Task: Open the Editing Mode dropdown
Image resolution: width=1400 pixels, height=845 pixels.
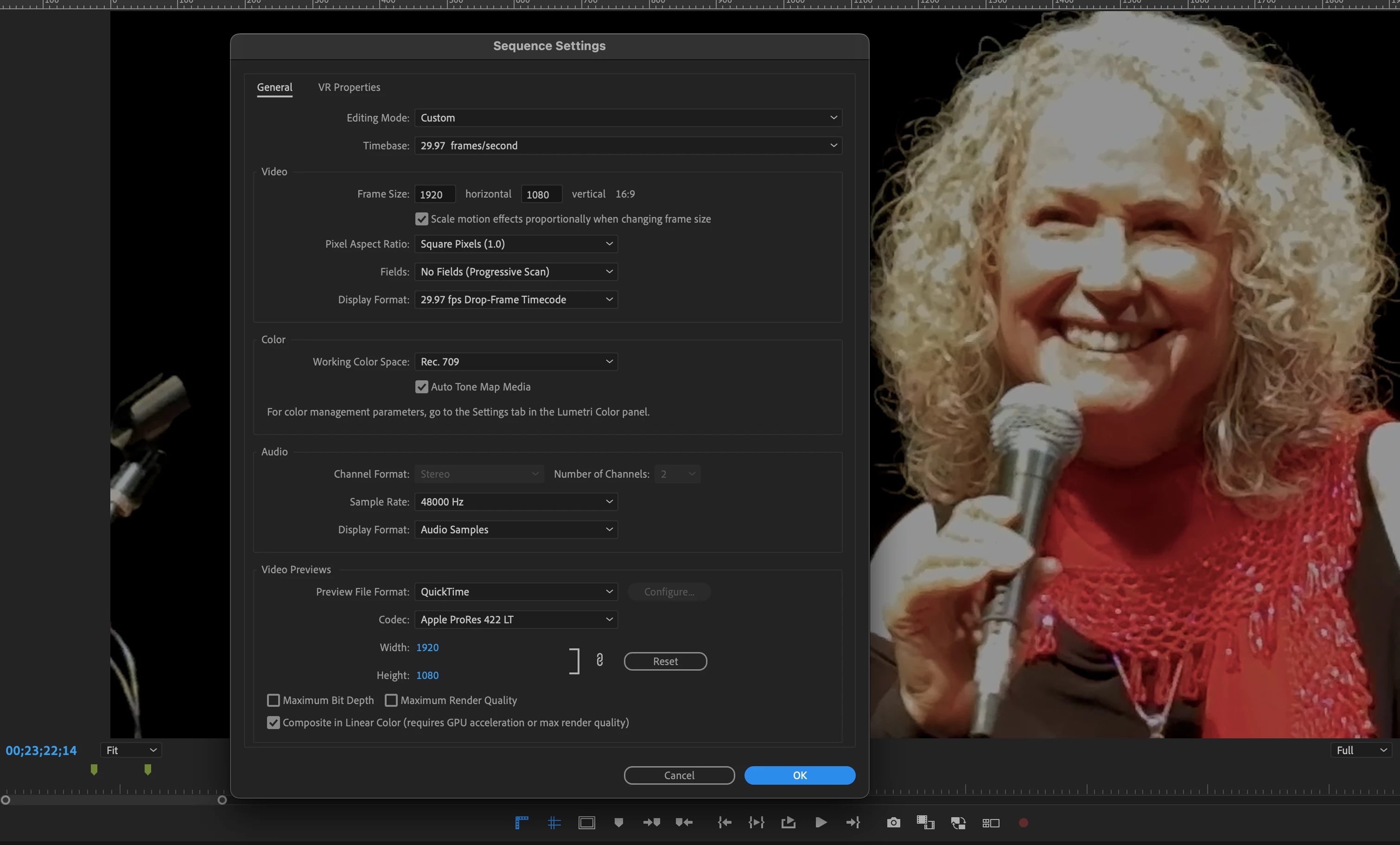Action: (628, 118)
